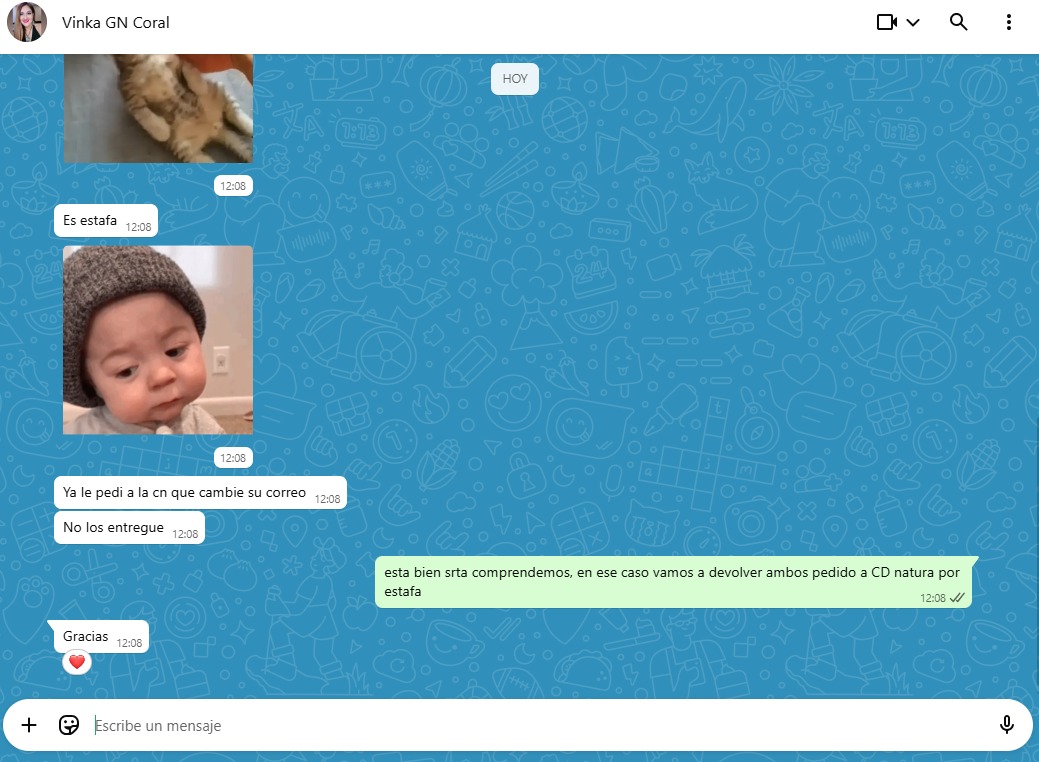Click the "Gracias" message bubble
The image size is (1039, 762).
pyautogui.click(x=87, y=637)
